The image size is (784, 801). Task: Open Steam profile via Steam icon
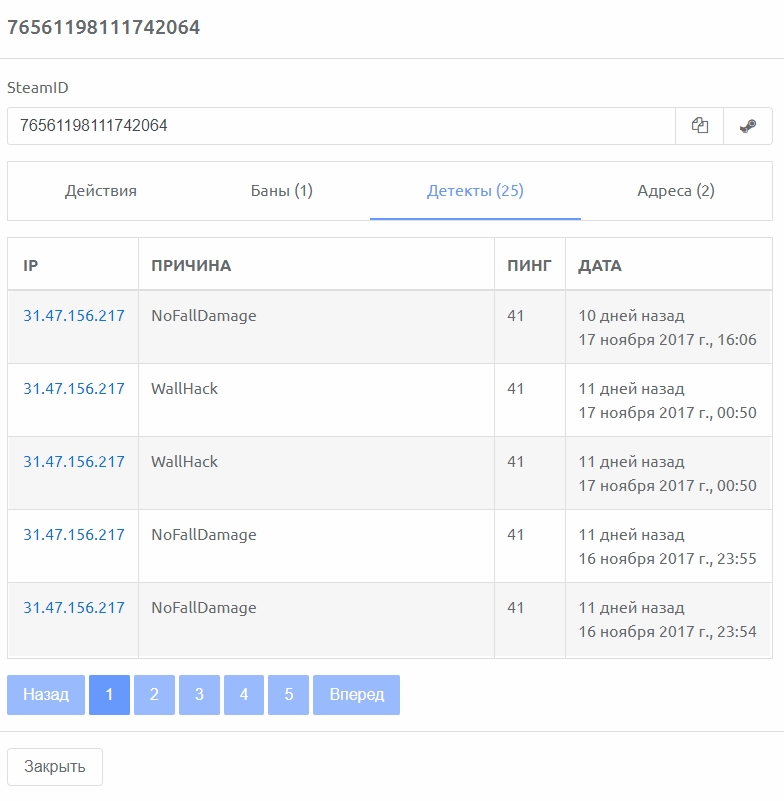click(748, 126)
